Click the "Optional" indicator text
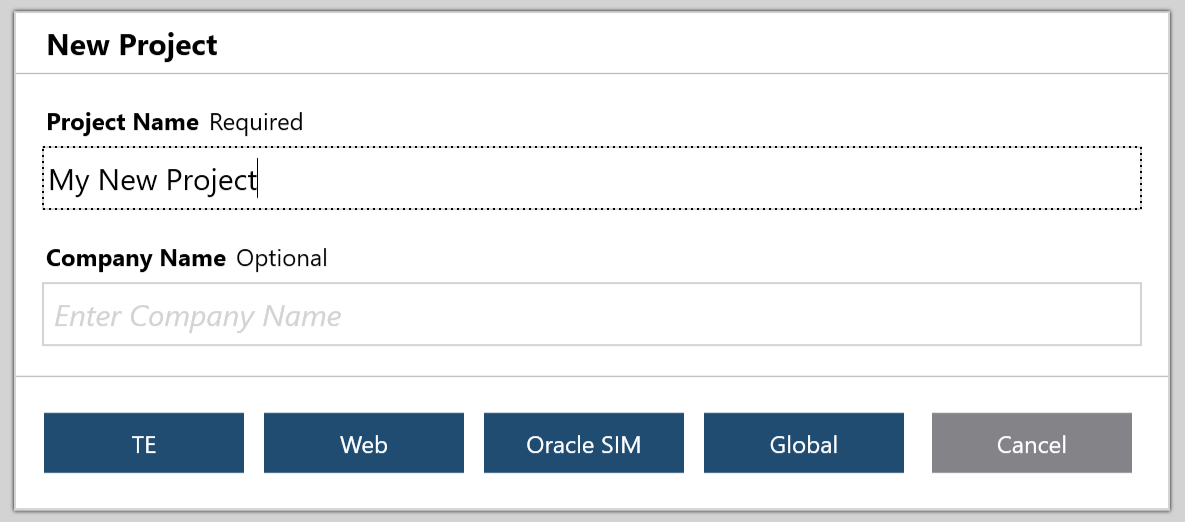The width and height of the screenshot is (1185, 522). (x=282, y=258)
